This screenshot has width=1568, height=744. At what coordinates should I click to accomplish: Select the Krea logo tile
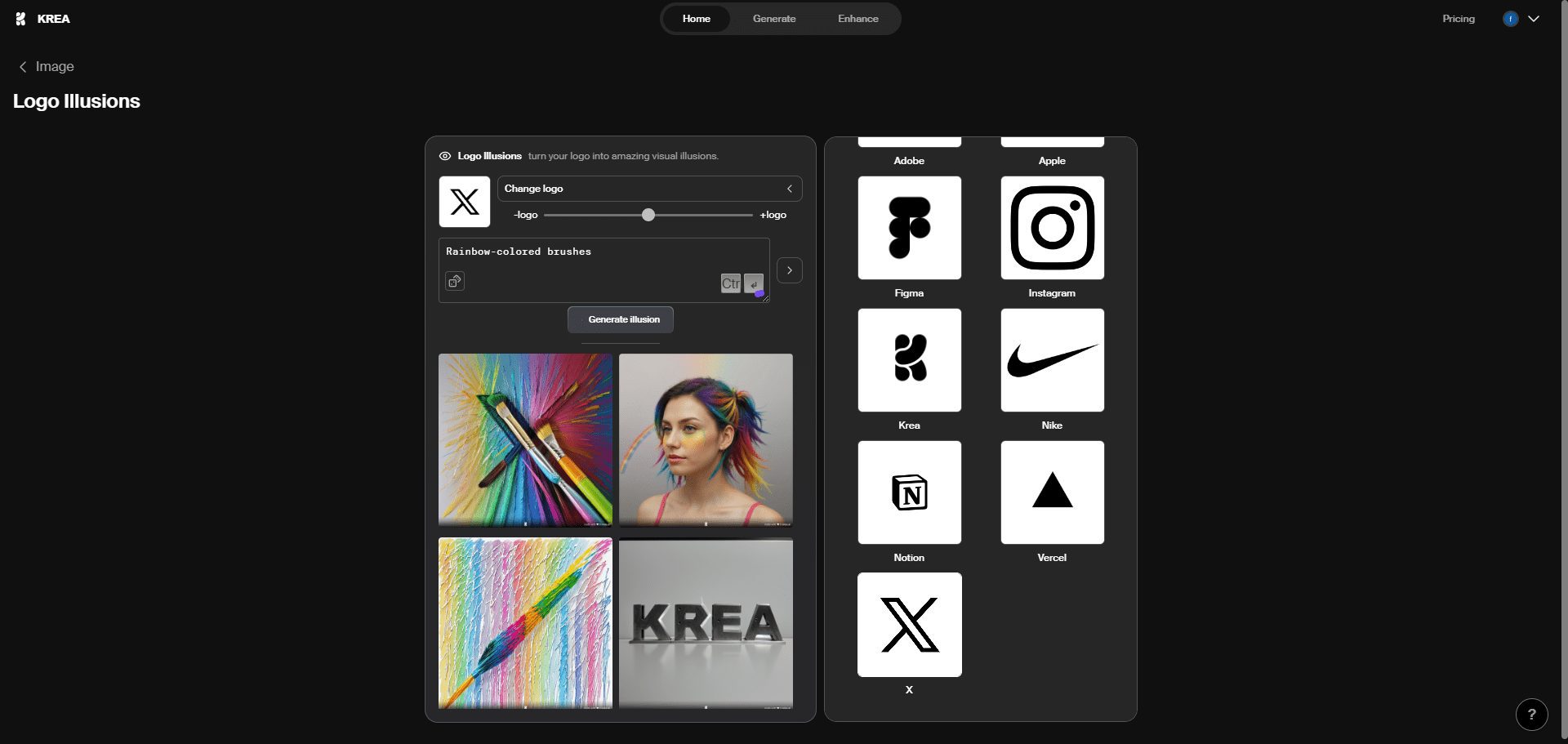coord(909,360)
